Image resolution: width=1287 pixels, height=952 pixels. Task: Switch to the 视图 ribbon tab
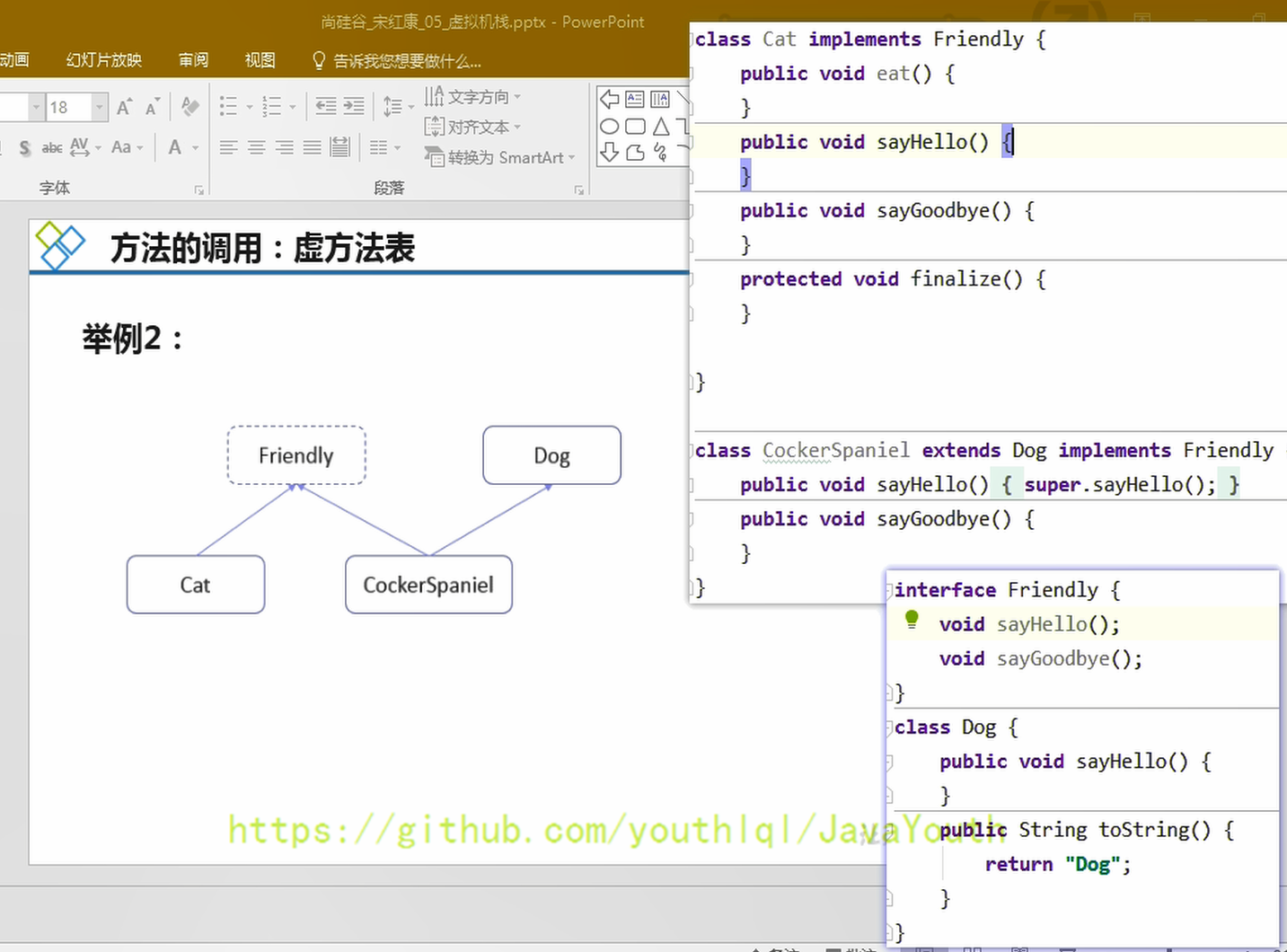coord(260,60)
